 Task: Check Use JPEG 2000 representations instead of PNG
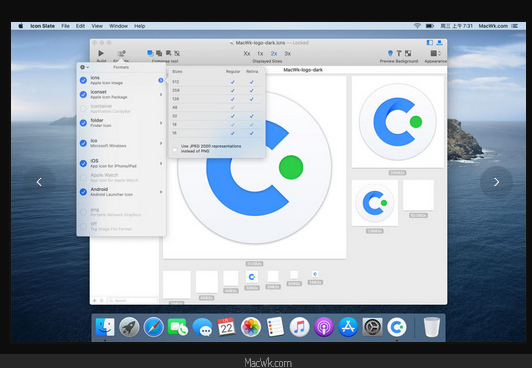pyautogui.click(x=175, y=149)
